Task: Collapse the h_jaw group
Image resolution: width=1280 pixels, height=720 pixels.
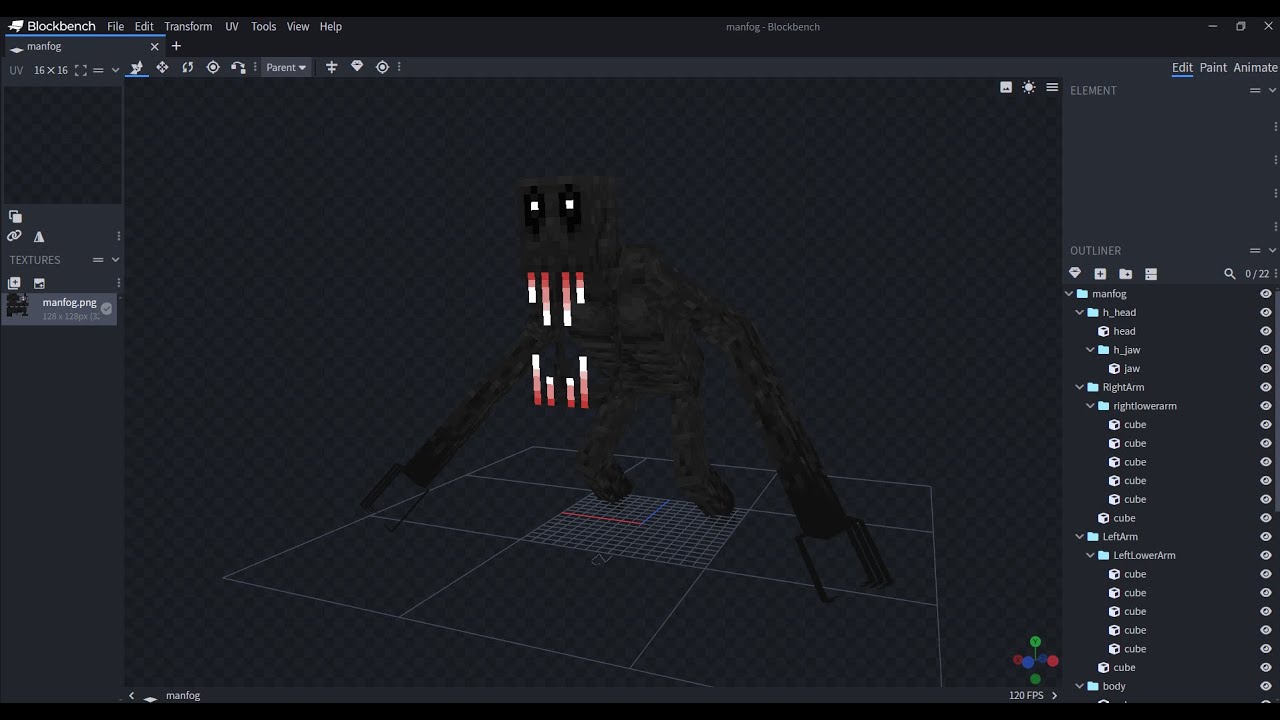Action: 1090,350
